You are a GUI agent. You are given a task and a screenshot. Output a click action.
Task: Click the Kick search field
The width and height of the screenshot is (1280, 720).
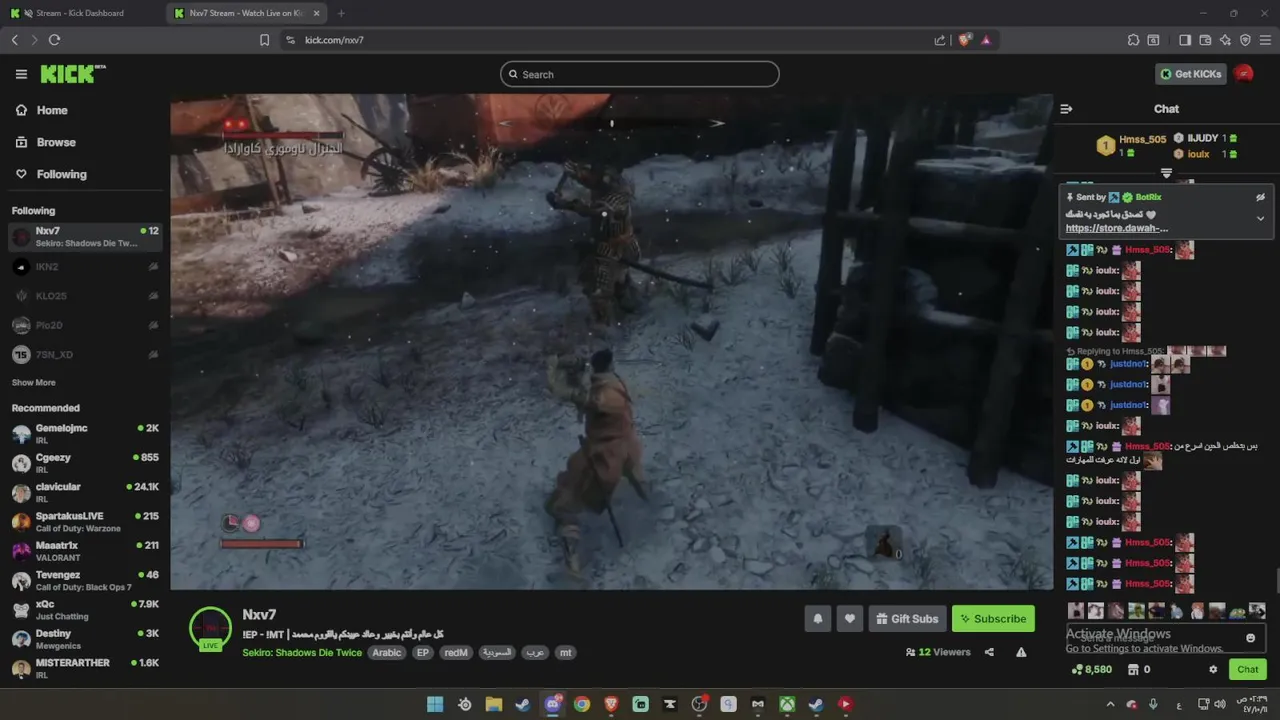tap(640, 74)
